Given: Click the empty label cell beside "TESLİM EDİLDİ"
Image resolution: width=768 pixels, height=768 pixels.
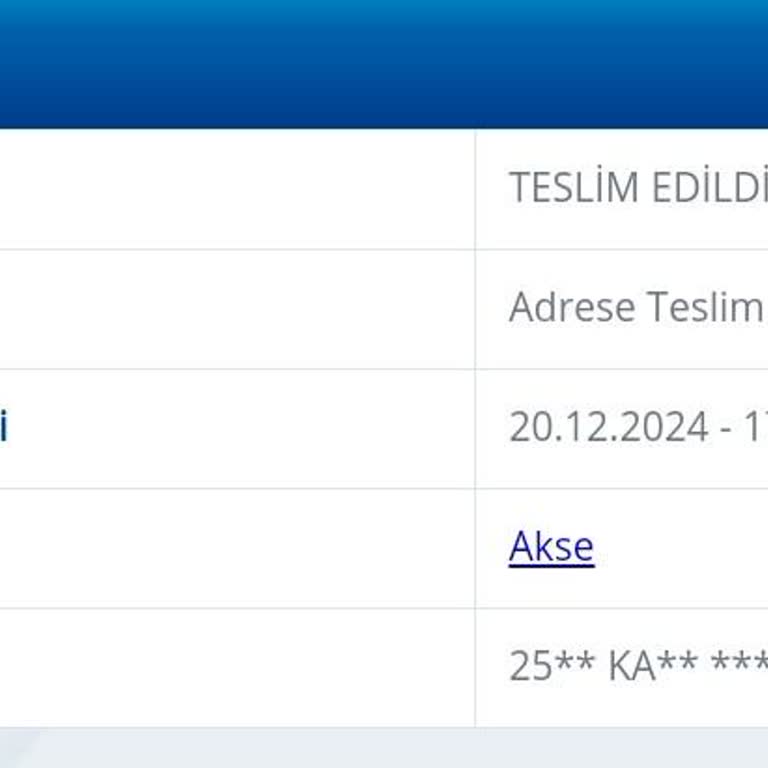Looking at the screenshot, I should click(x=236, y=188).
